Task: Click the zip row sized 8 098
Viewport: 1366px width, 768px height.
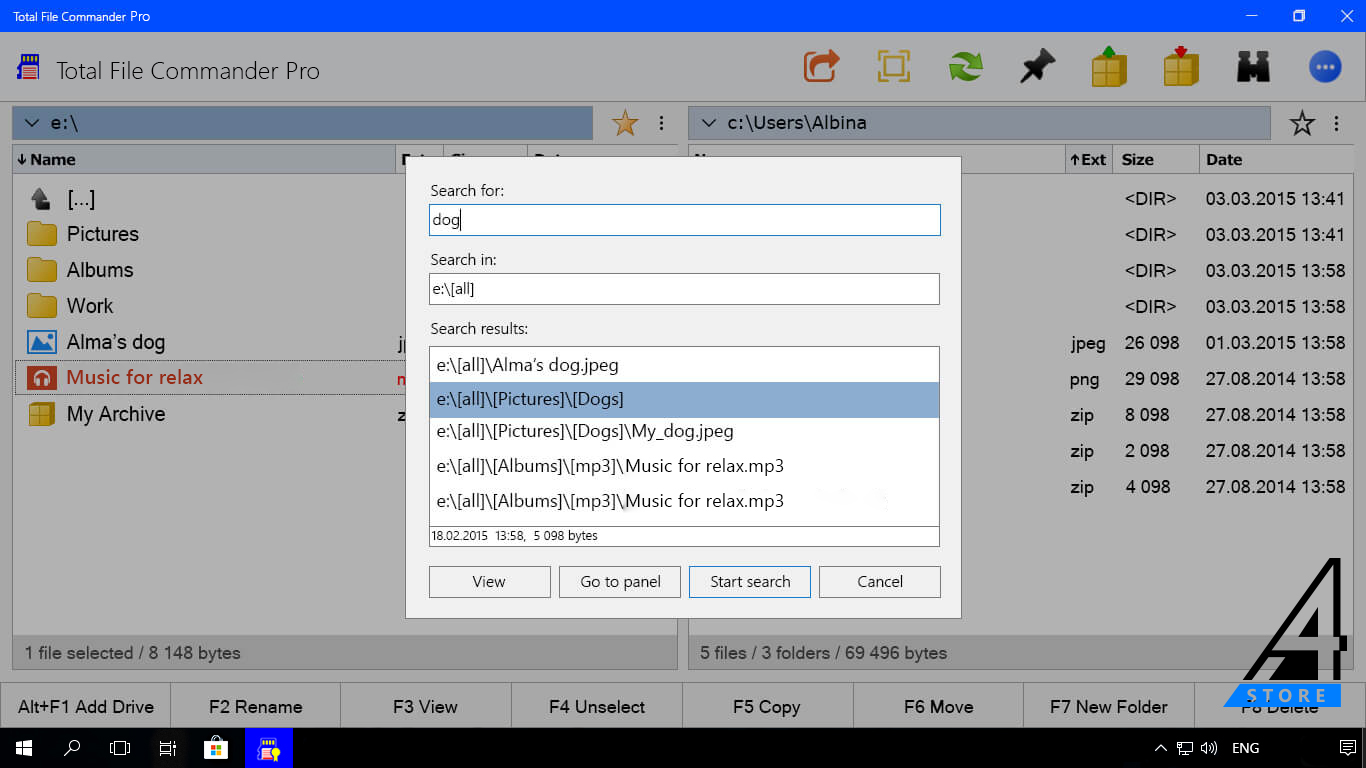Action: 1021,415
